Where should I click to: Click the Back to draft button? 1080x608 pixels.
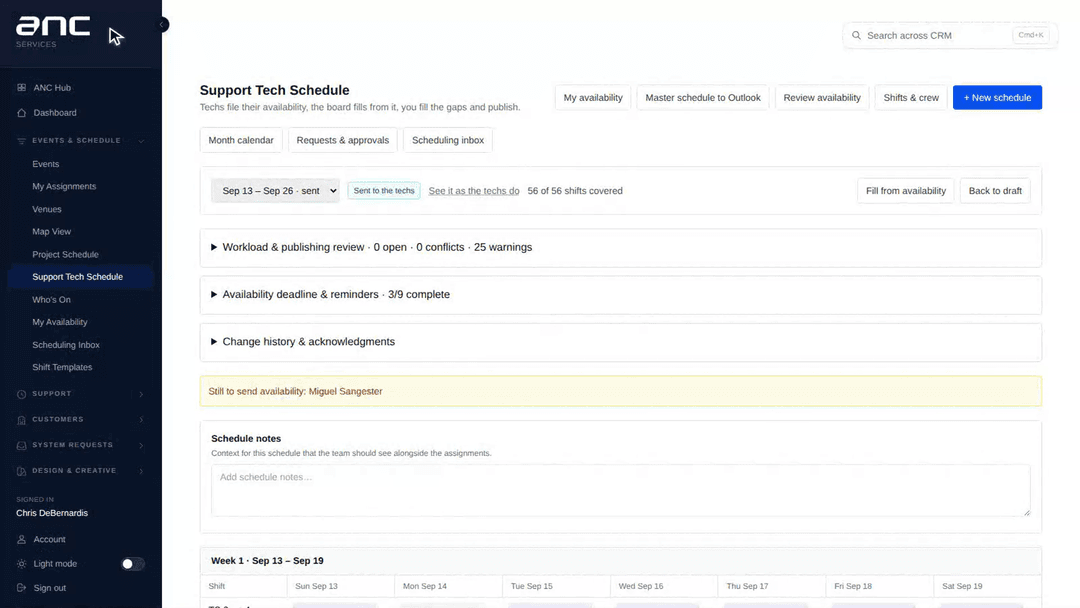coord(995,191)
